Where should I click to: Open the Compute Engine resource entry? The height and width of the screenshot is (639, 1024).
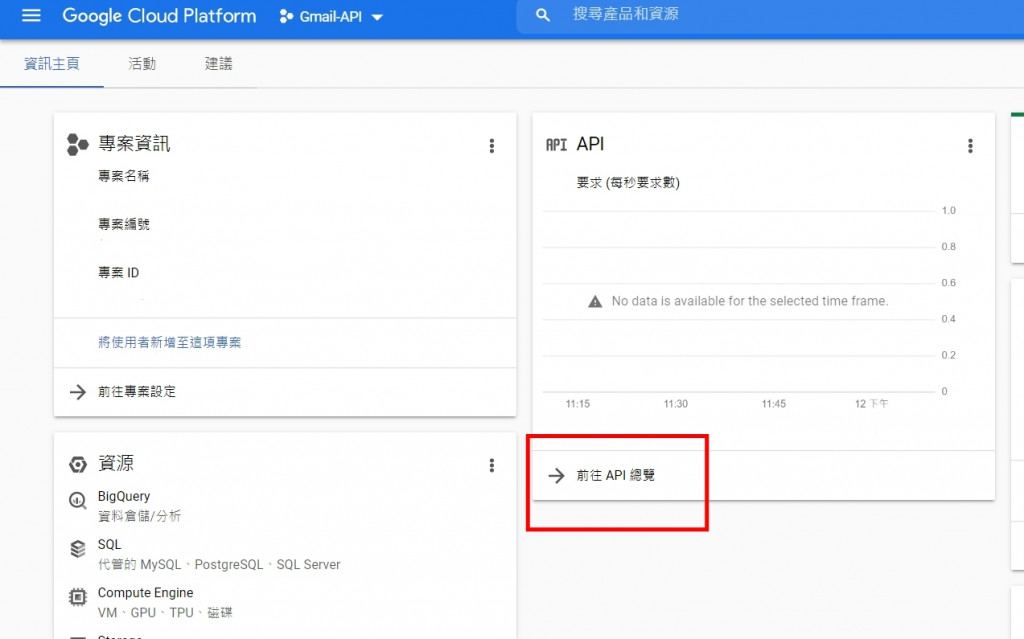tap(146, 593)
